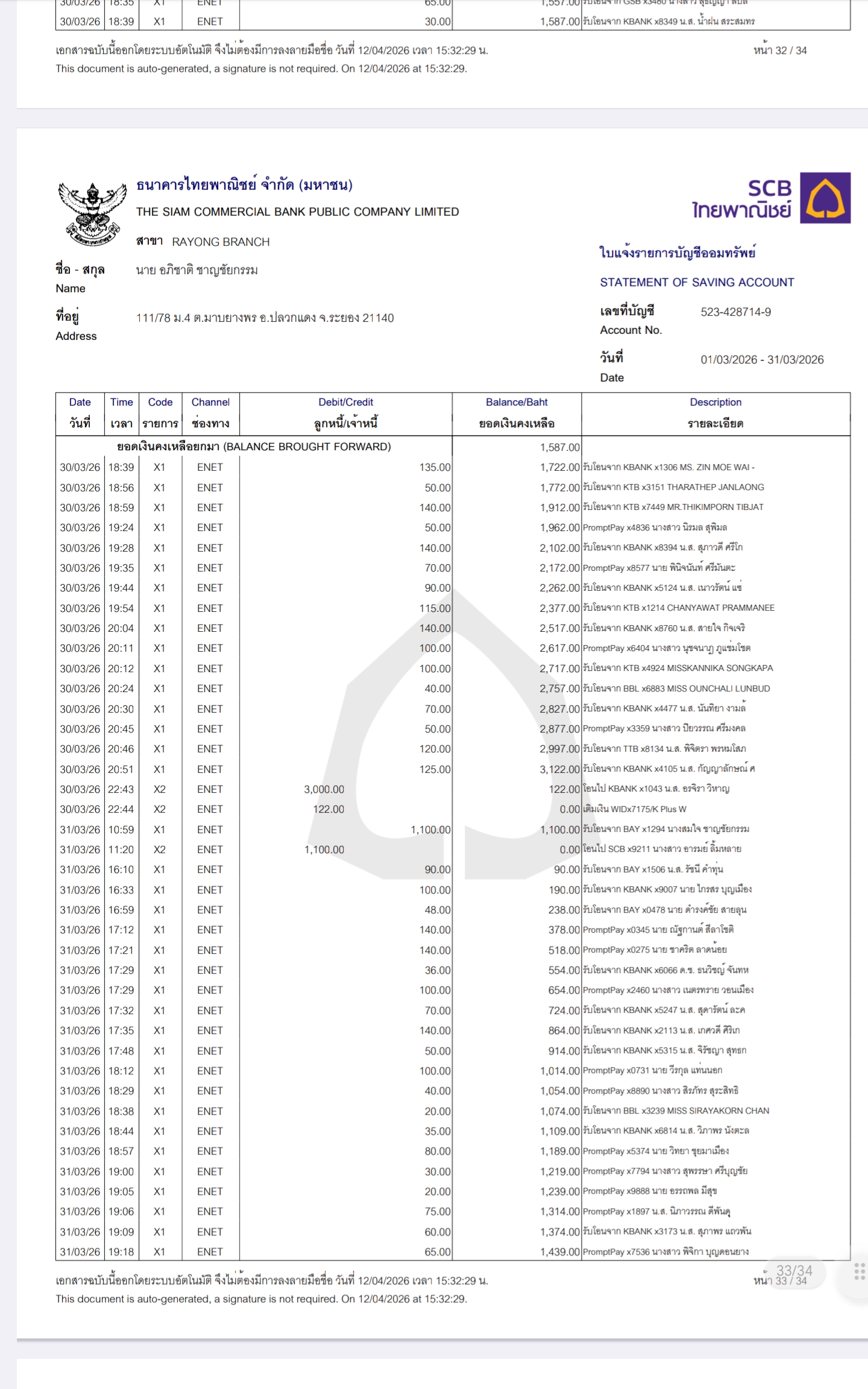This screenshot has height=1389, width=868.
Task: Click the Description column header
Action: [x=715, y=413]
